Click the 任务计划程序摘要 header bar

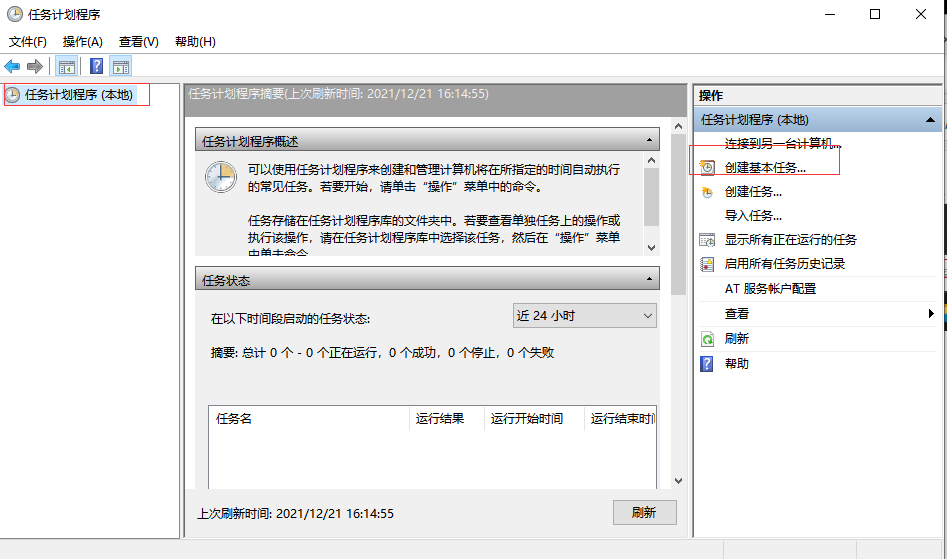tap(435, 100)
